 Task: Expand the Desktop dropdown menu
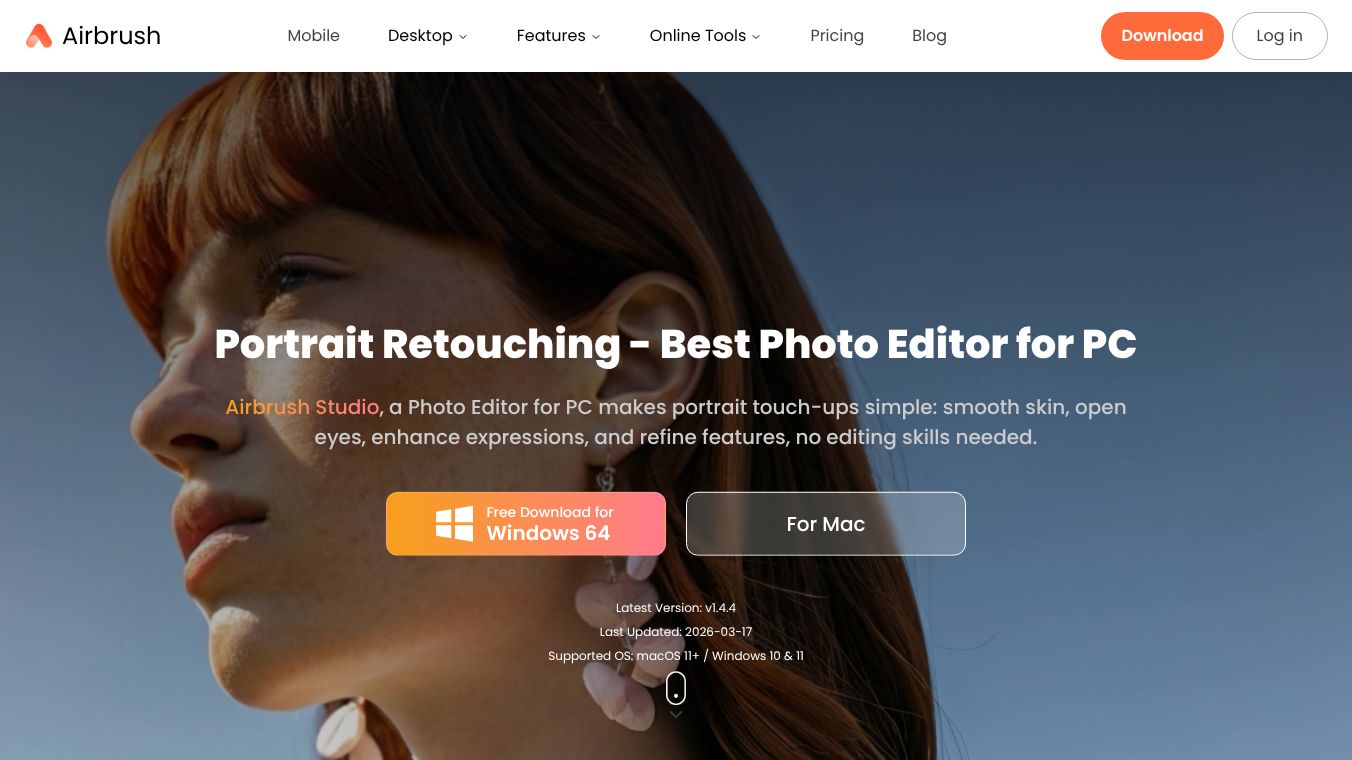pos(427,36)
